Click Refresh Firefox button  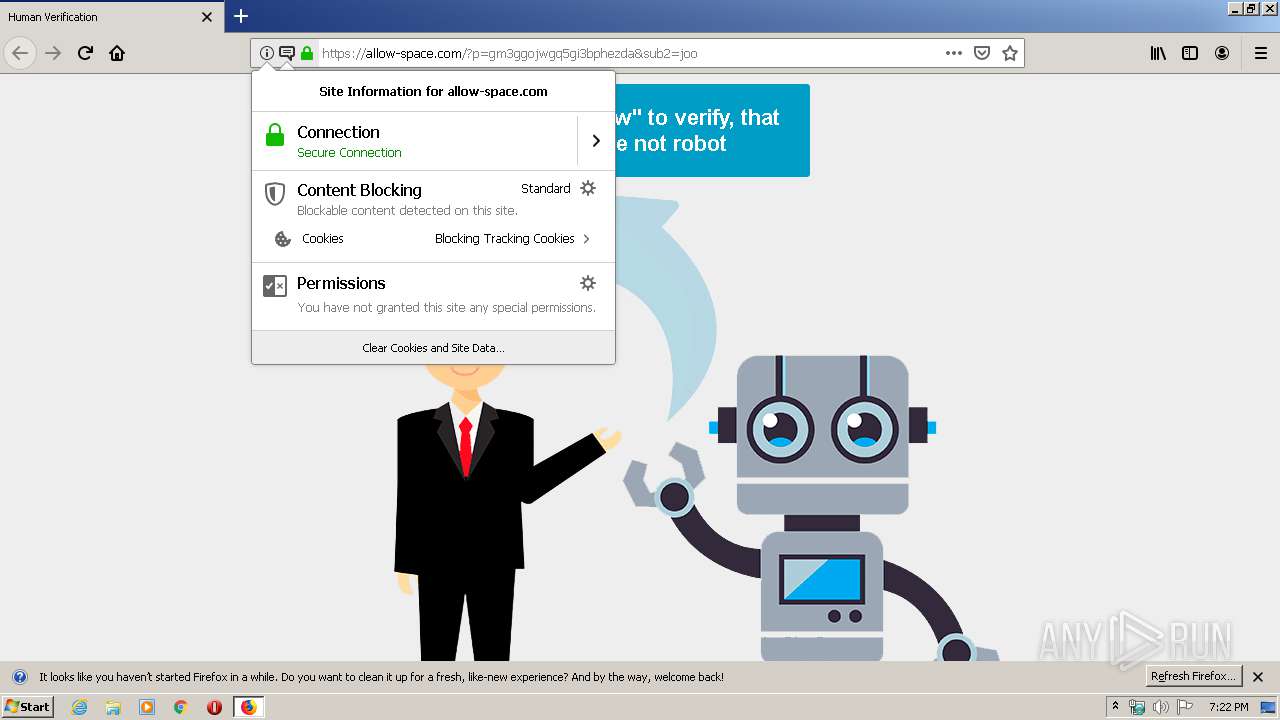click(x=1193, y=677)
